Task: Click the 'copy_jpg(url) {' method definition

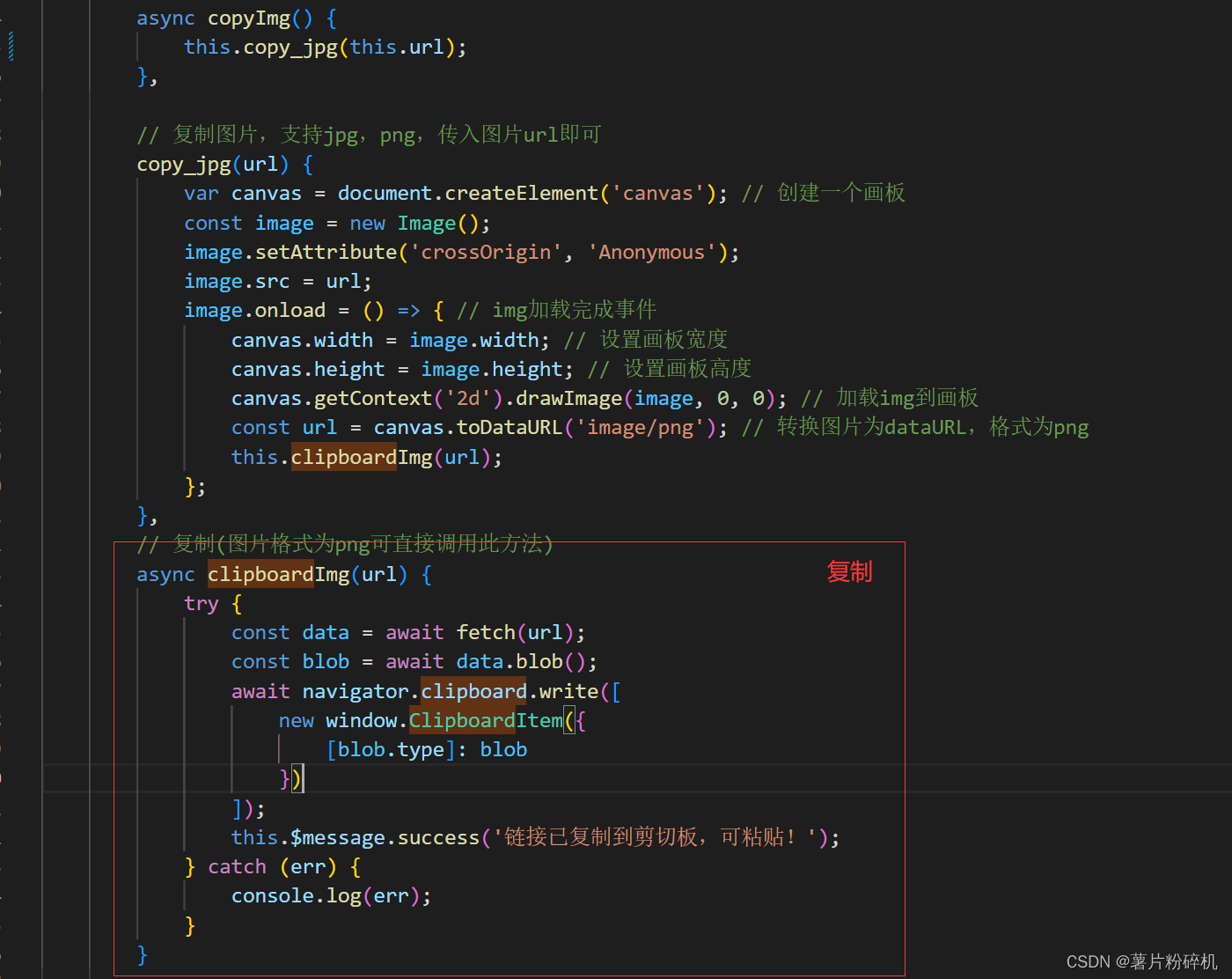Action: pos(225,165)
